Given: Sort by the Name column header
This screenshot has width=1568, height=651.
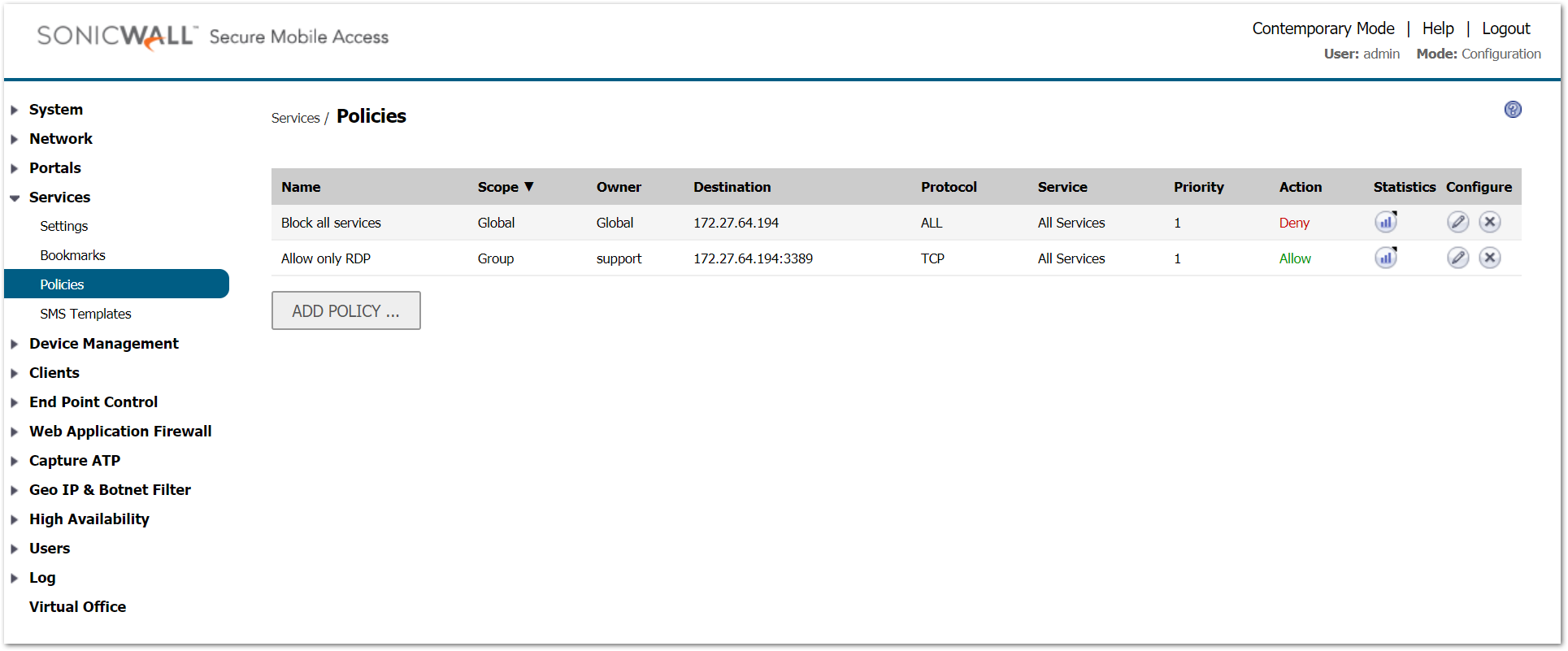Looking at the screenshot, I should pyautogui.click(x=301, y=187).
